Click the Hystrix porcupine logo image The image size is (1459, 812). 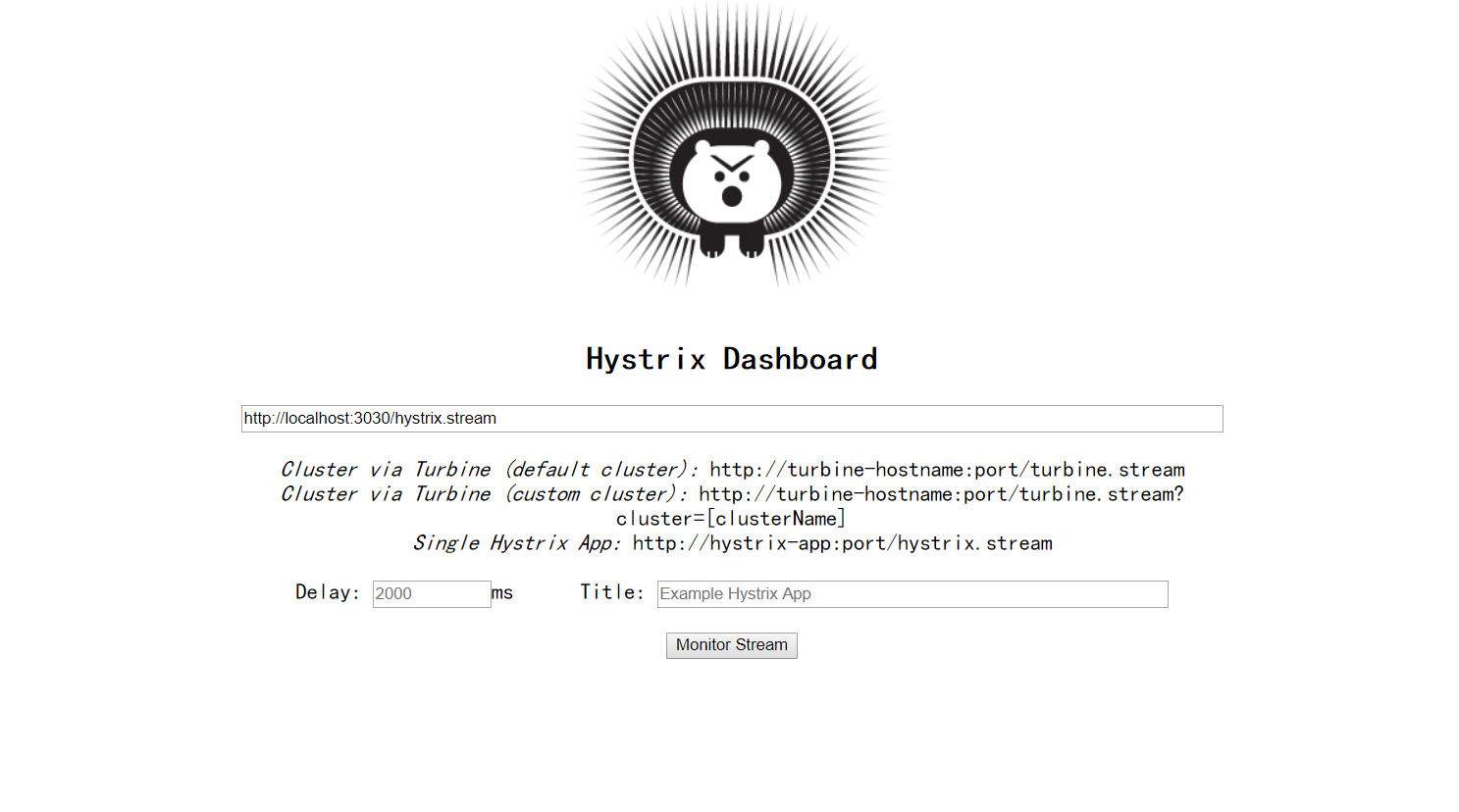[x=732, y=145]
